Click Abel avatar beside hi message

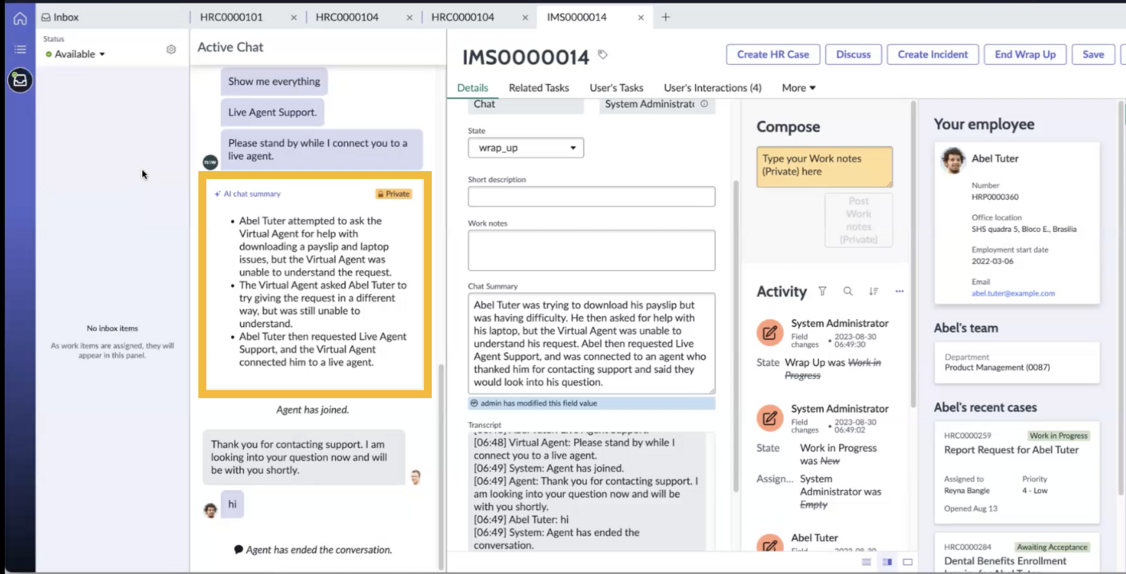(x=210, y=510)
